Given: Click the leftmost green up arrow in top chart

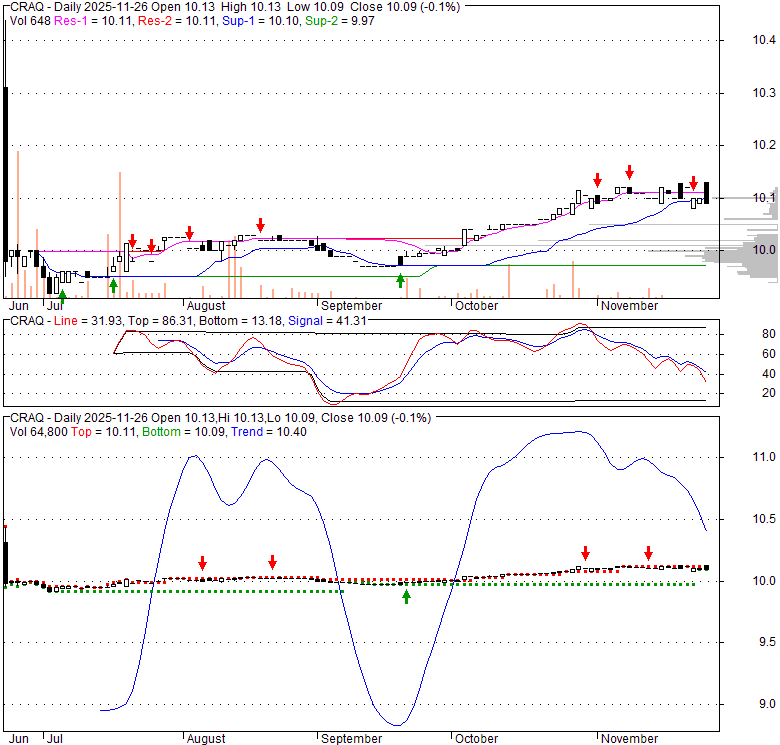Looking at the screenshot, I should (63, 294).
